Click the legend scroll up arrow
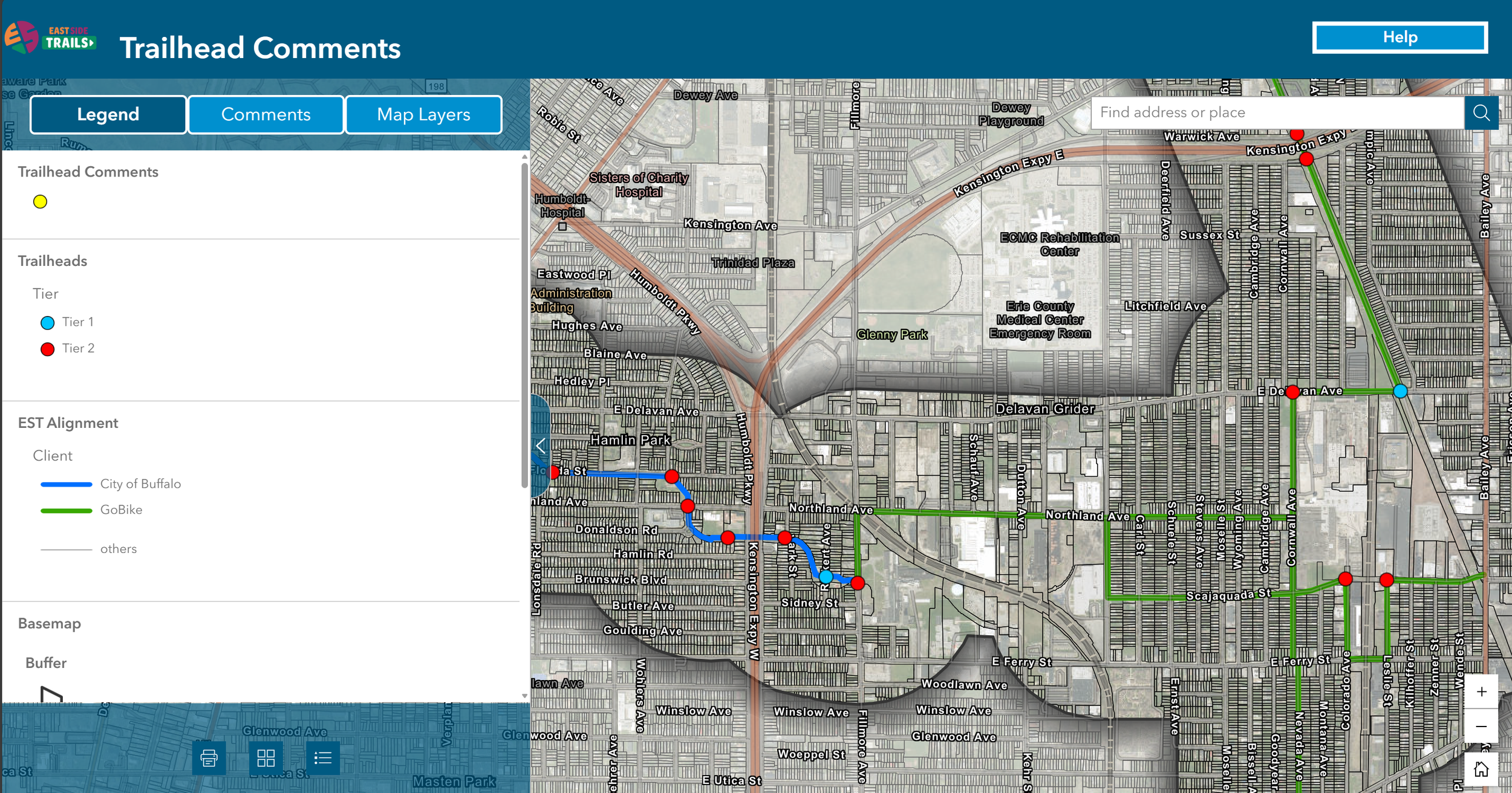 pos(524,157)
